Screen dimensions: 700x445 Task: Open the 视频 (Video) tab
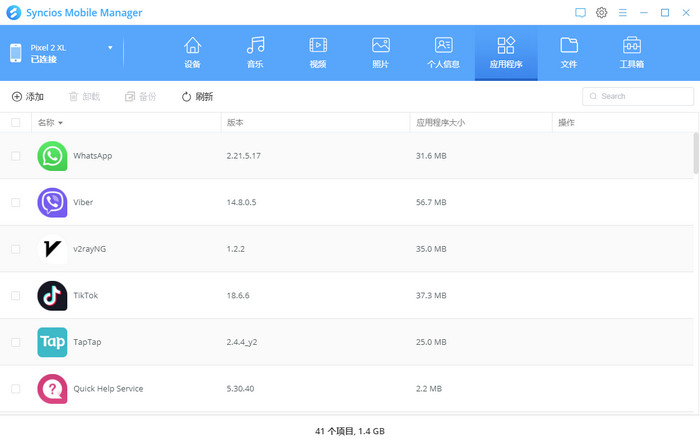point(318,53)
